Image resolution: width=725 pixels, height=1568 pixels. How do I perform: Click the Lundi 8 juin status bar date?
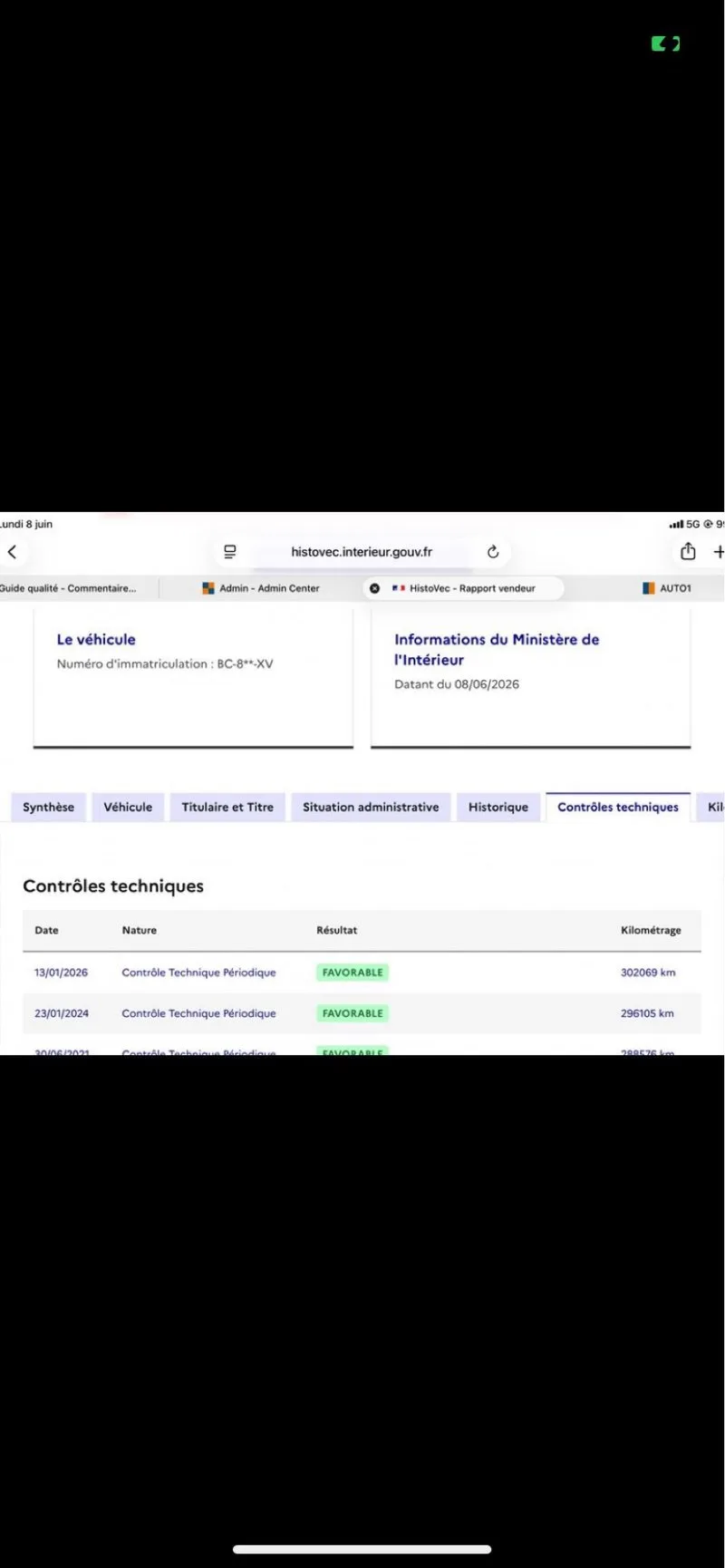(26, 524)
